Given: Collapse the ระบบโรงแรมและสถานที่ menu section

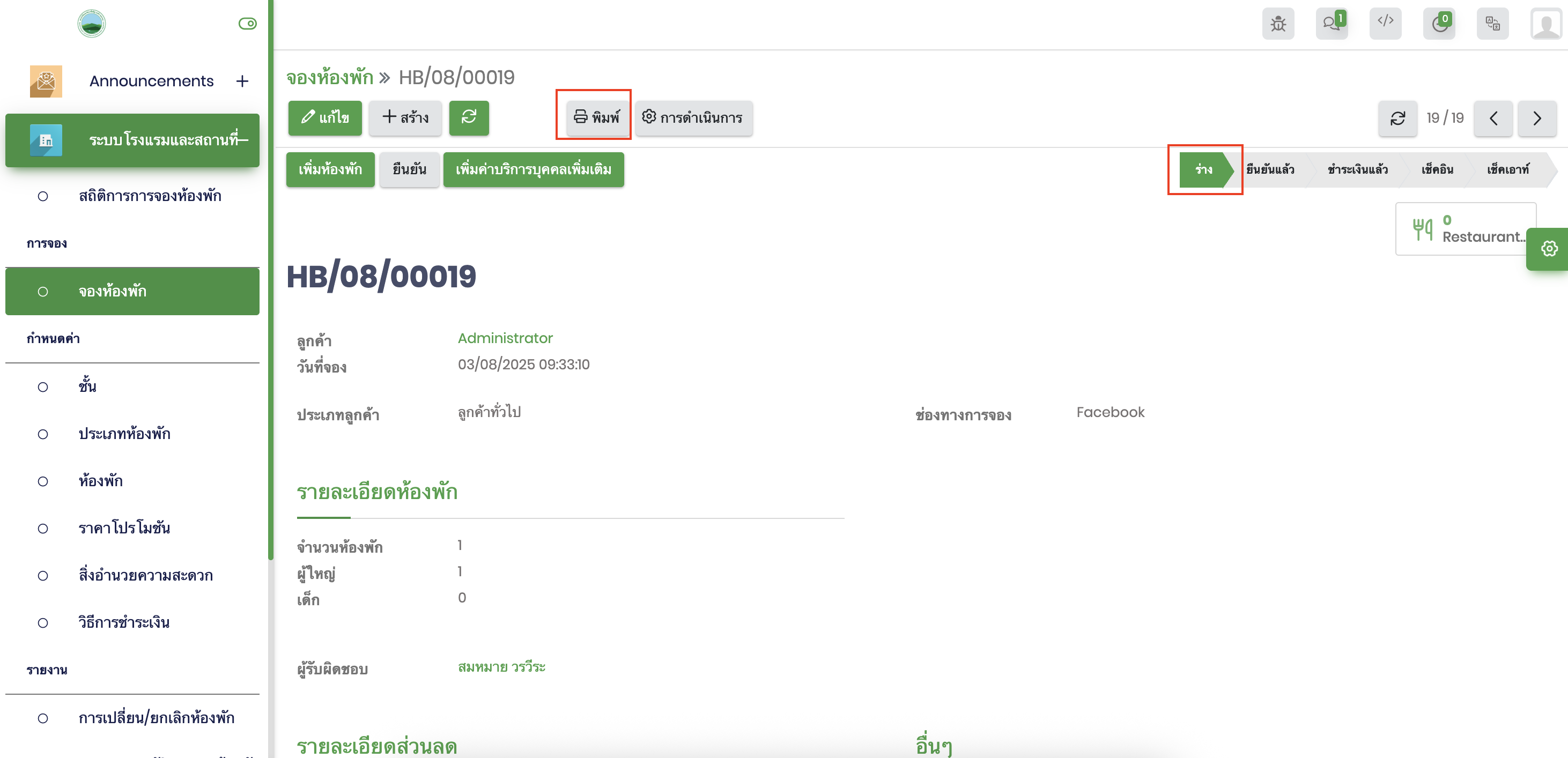Looking at the screenshot, I should 243,140.
